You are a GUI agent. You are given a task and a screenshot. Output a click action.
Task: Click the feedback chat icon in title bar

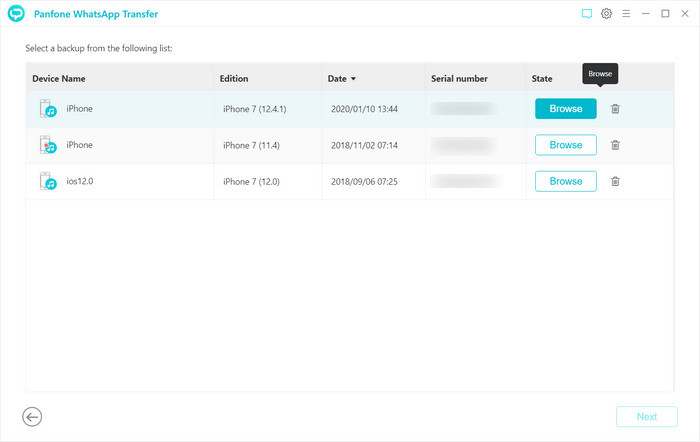tap(587, 14)
